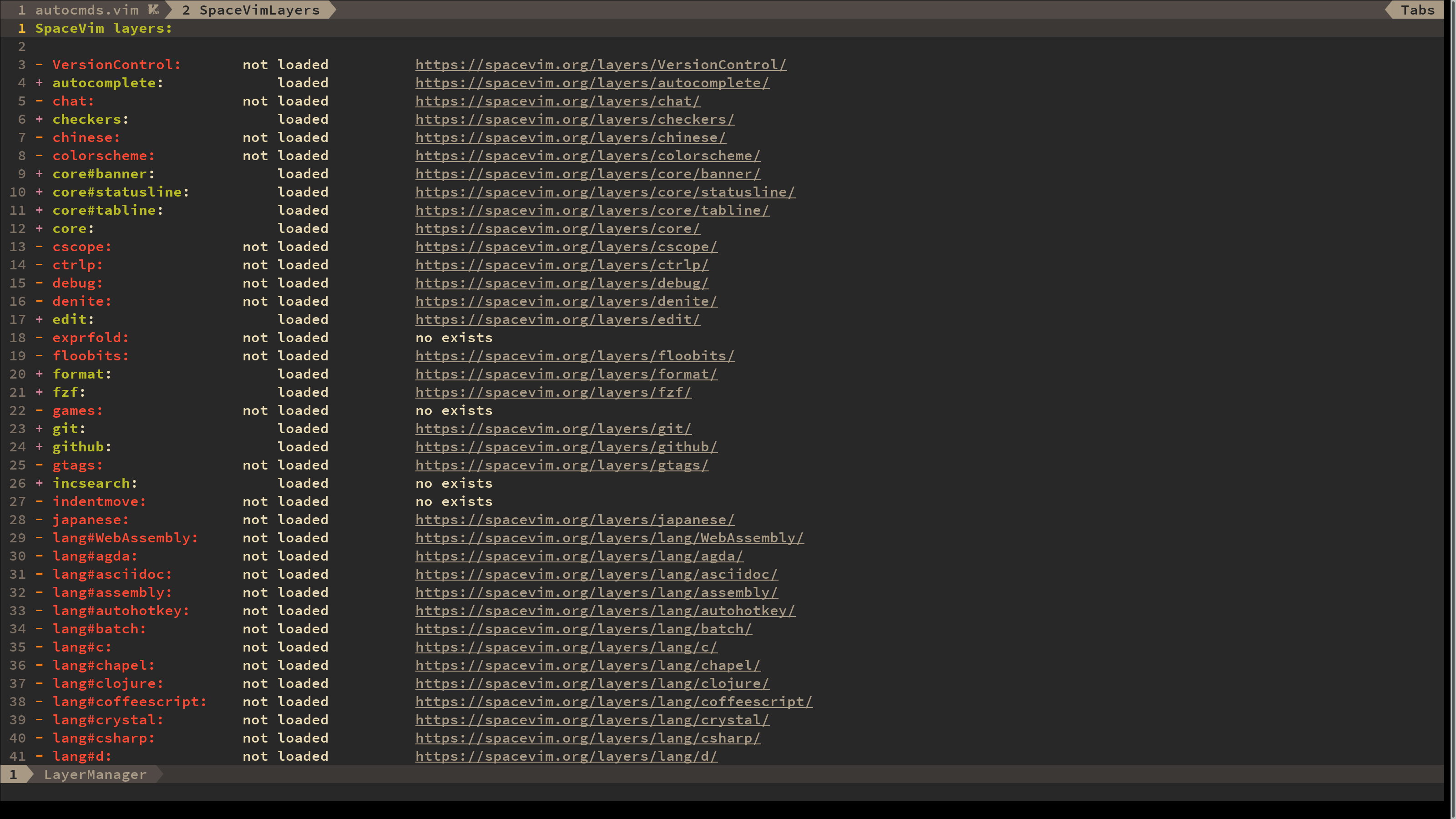Select the lang#assembly: layer name

112,593
